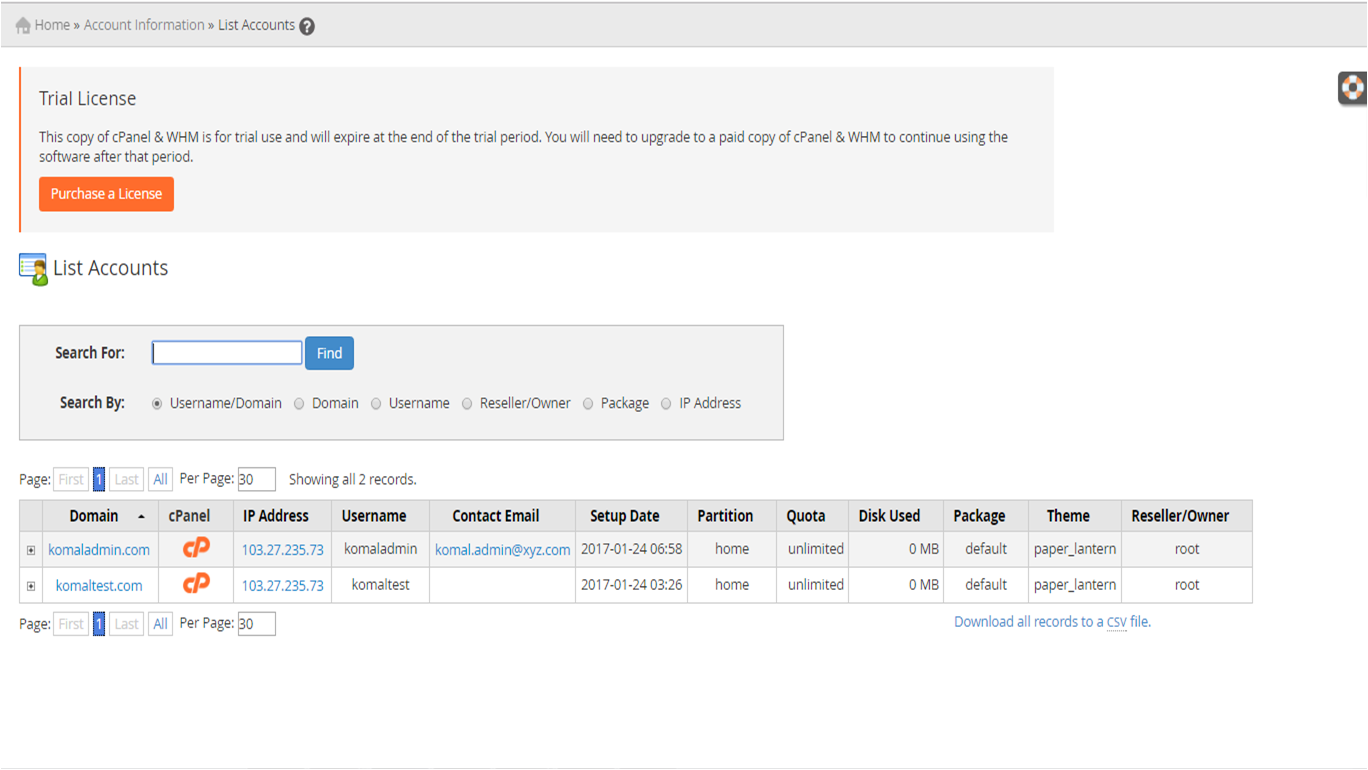Viewport: 1368px width, 770px height.
Task: Choose Reseller/Owner search option
Action: tap(467, 404)
